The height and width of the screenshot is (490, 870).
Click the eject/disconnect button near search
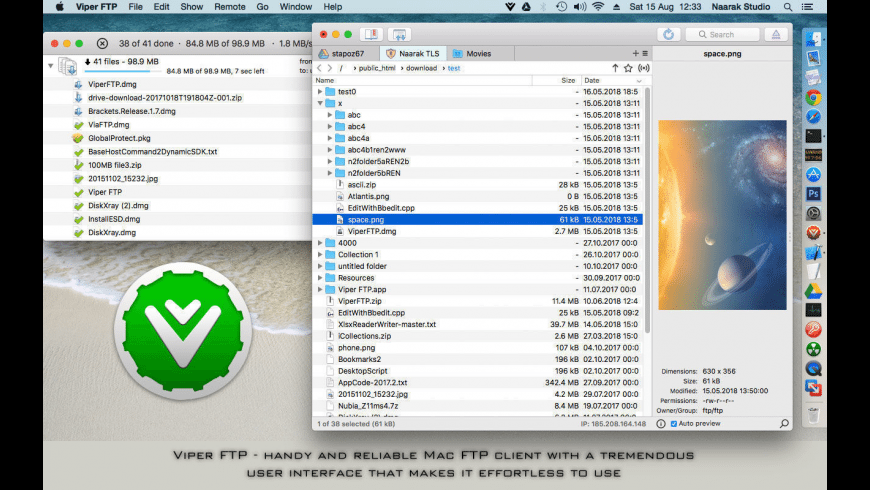pyautogui.click(x=776, y=34)
